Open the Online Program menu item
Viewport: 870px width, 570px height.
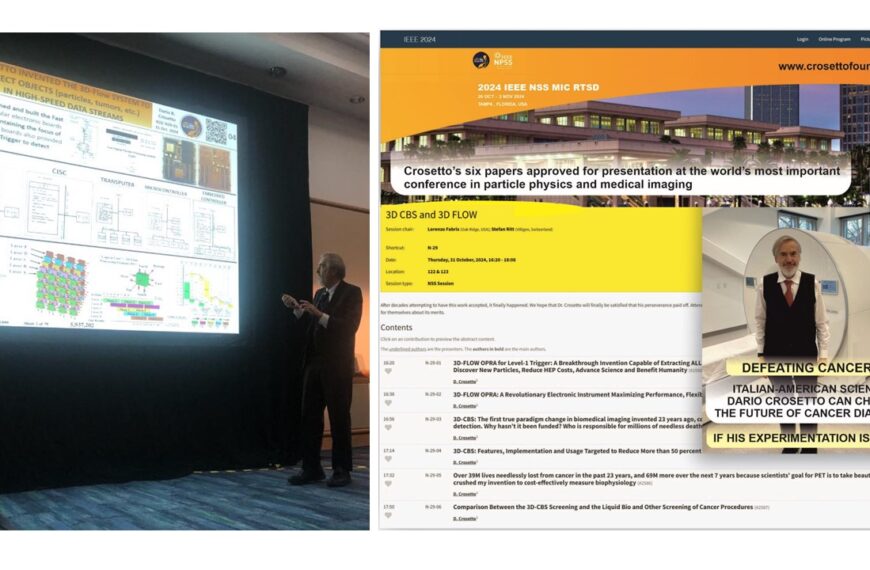[x=834, y=39]
